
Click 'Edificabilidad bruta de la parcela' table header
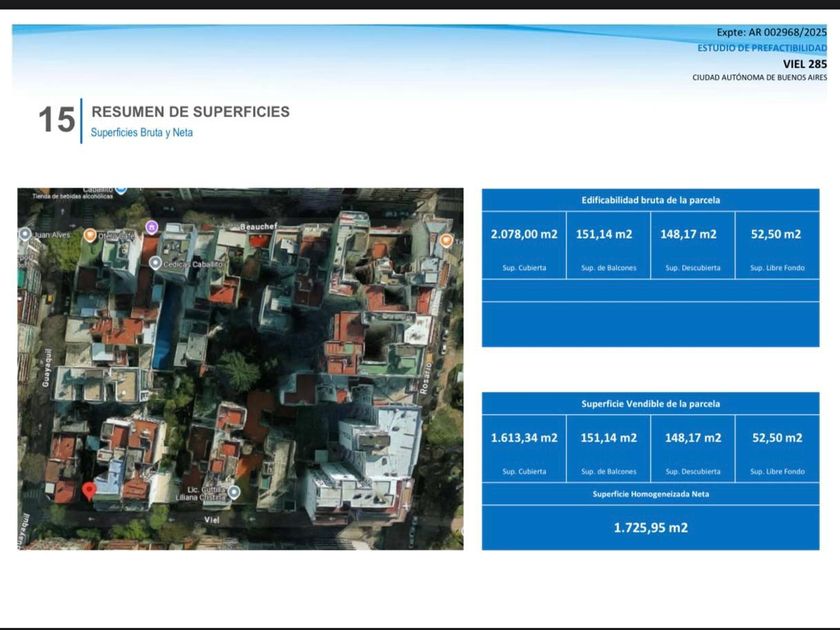[650, 200]
